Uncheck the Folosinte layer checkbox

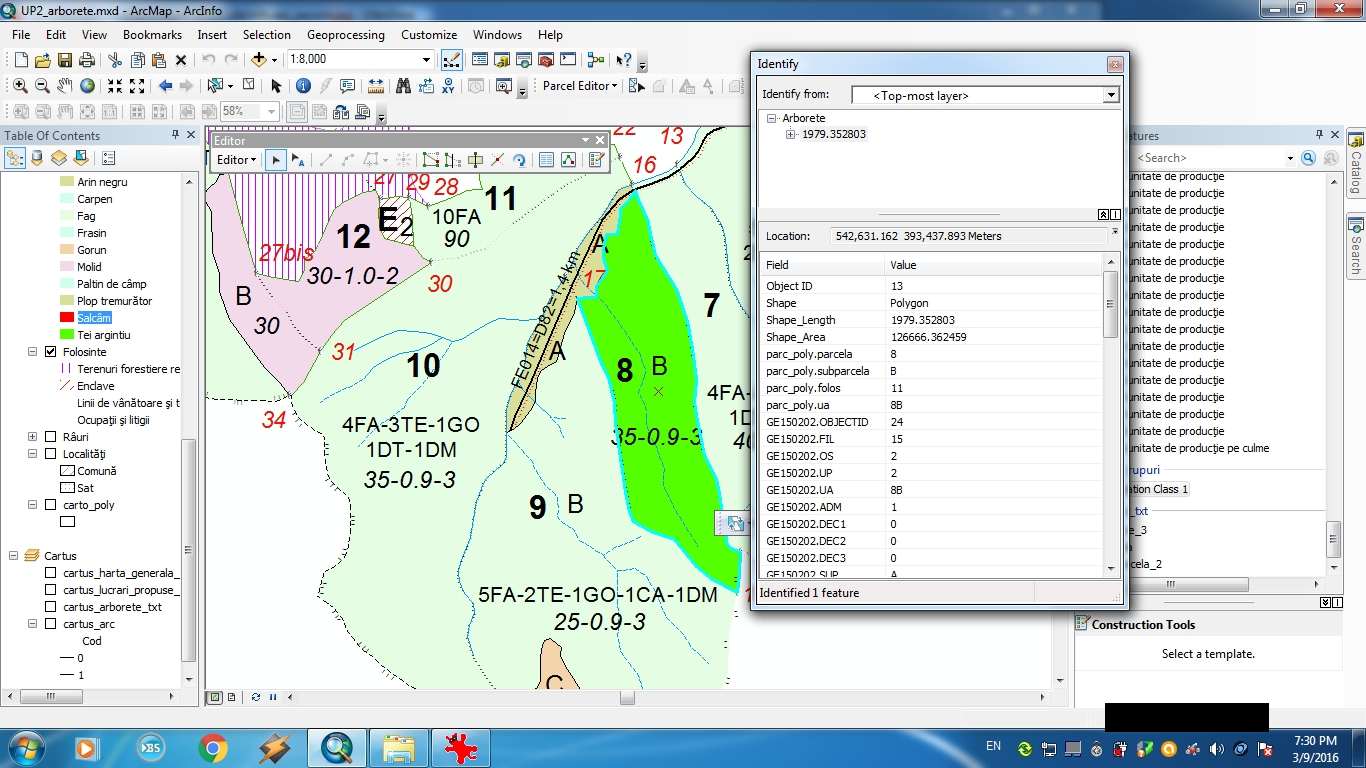[51, 352]
